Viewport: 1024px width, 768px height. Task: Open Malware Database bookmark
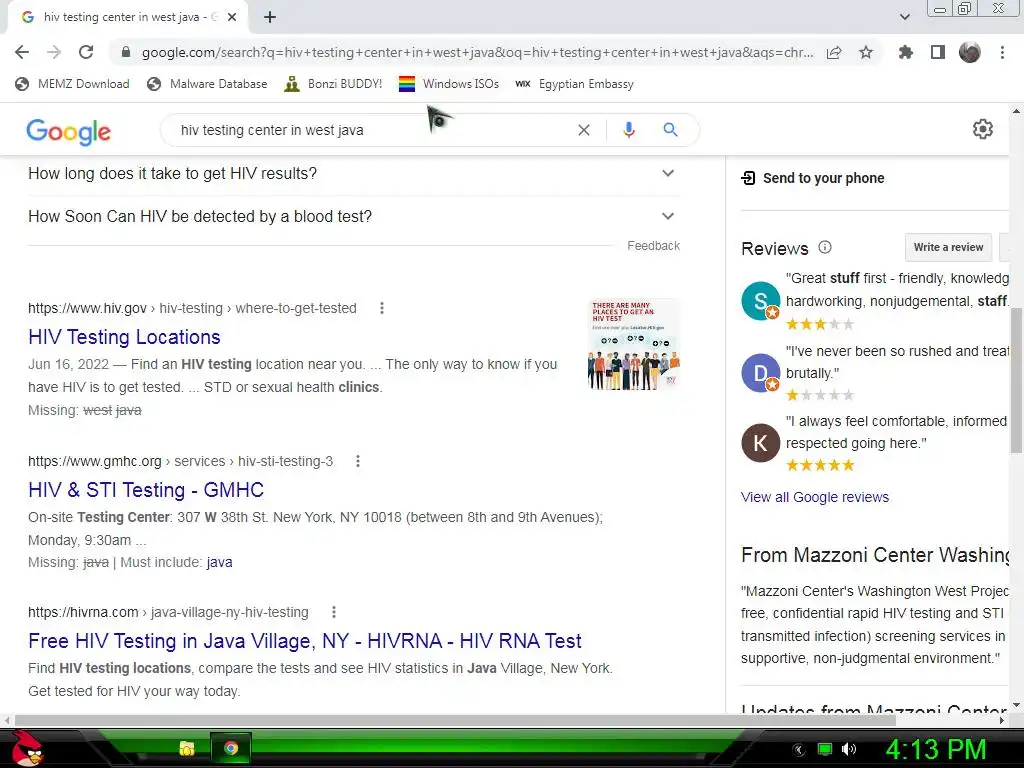[208, 84]
